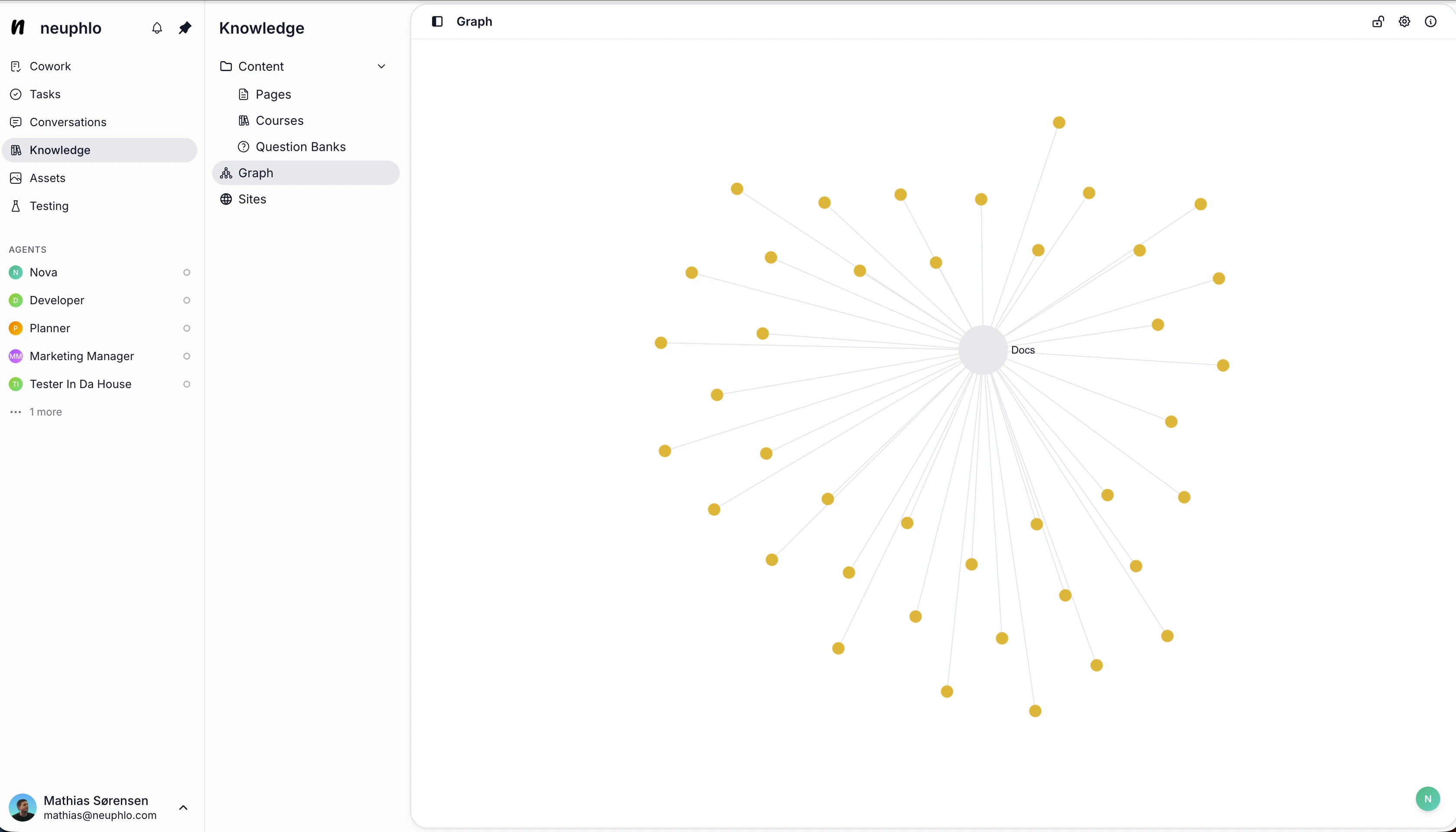1456x832 pixels.
Task: Open the Marketing Manager agent
Action: [99, 357]
